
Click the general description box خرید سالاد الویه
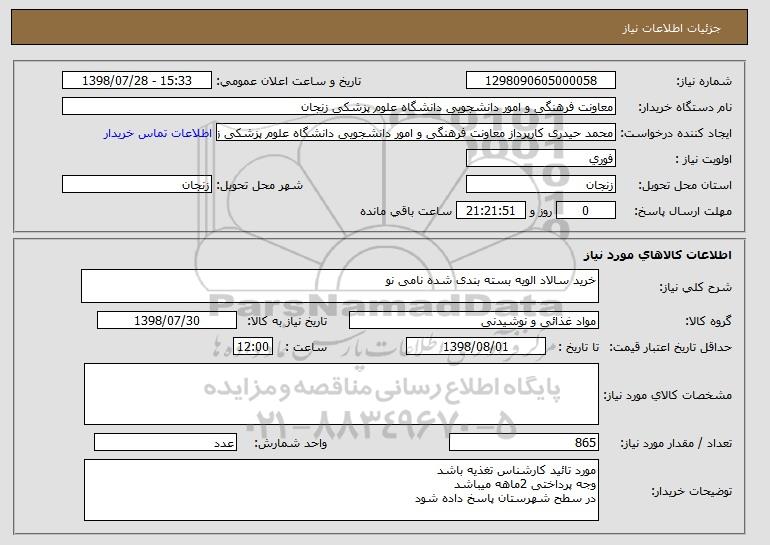[340, 286]
